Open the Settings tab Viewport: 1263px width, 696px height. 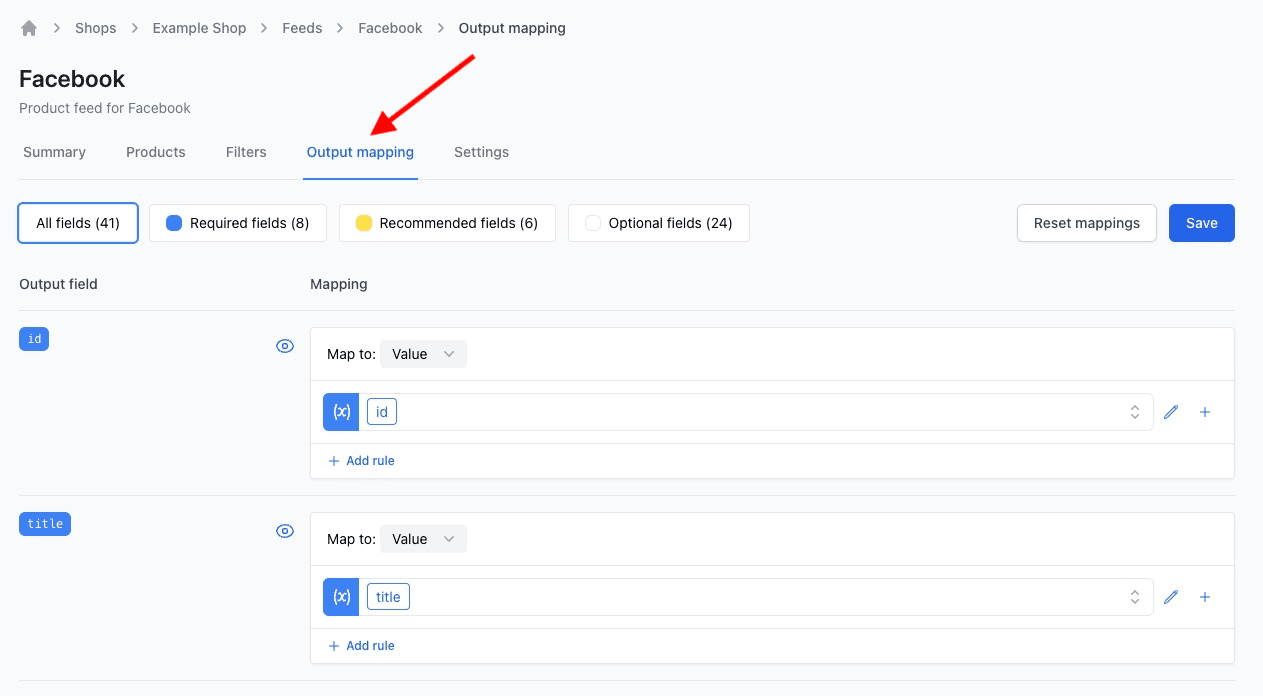481,152
